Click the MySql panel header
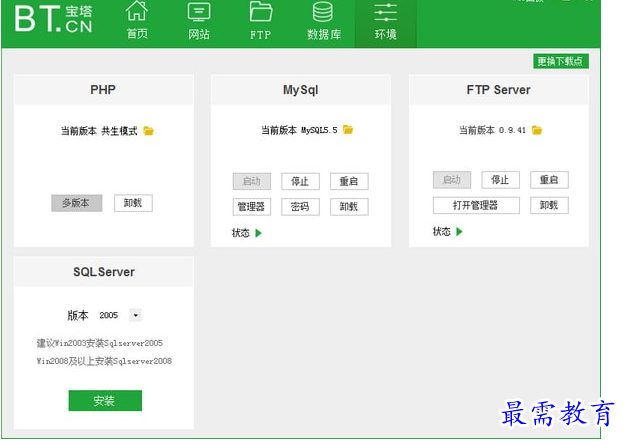Image resolution: width=623 pixels, height=445 pixels. 301,90
